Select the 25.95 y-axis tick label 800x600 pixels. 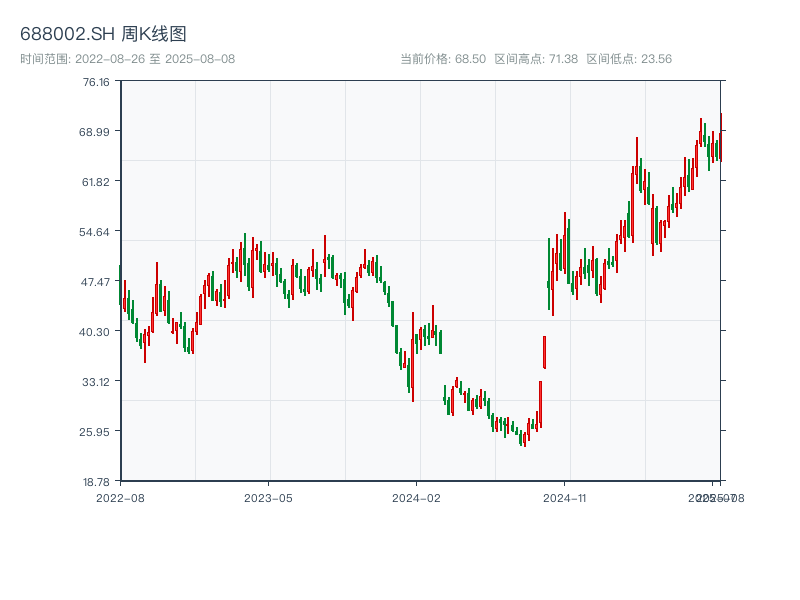click(96, 432)
